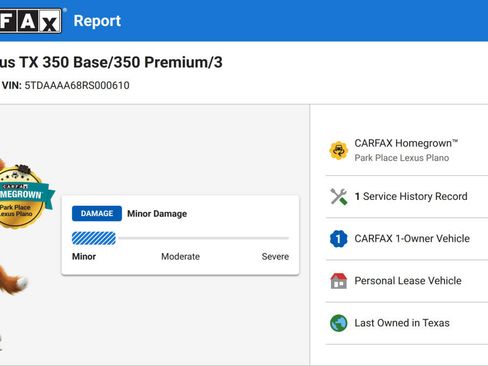Click the Severe severity label
488x366 pixels.
coord(275,257)
